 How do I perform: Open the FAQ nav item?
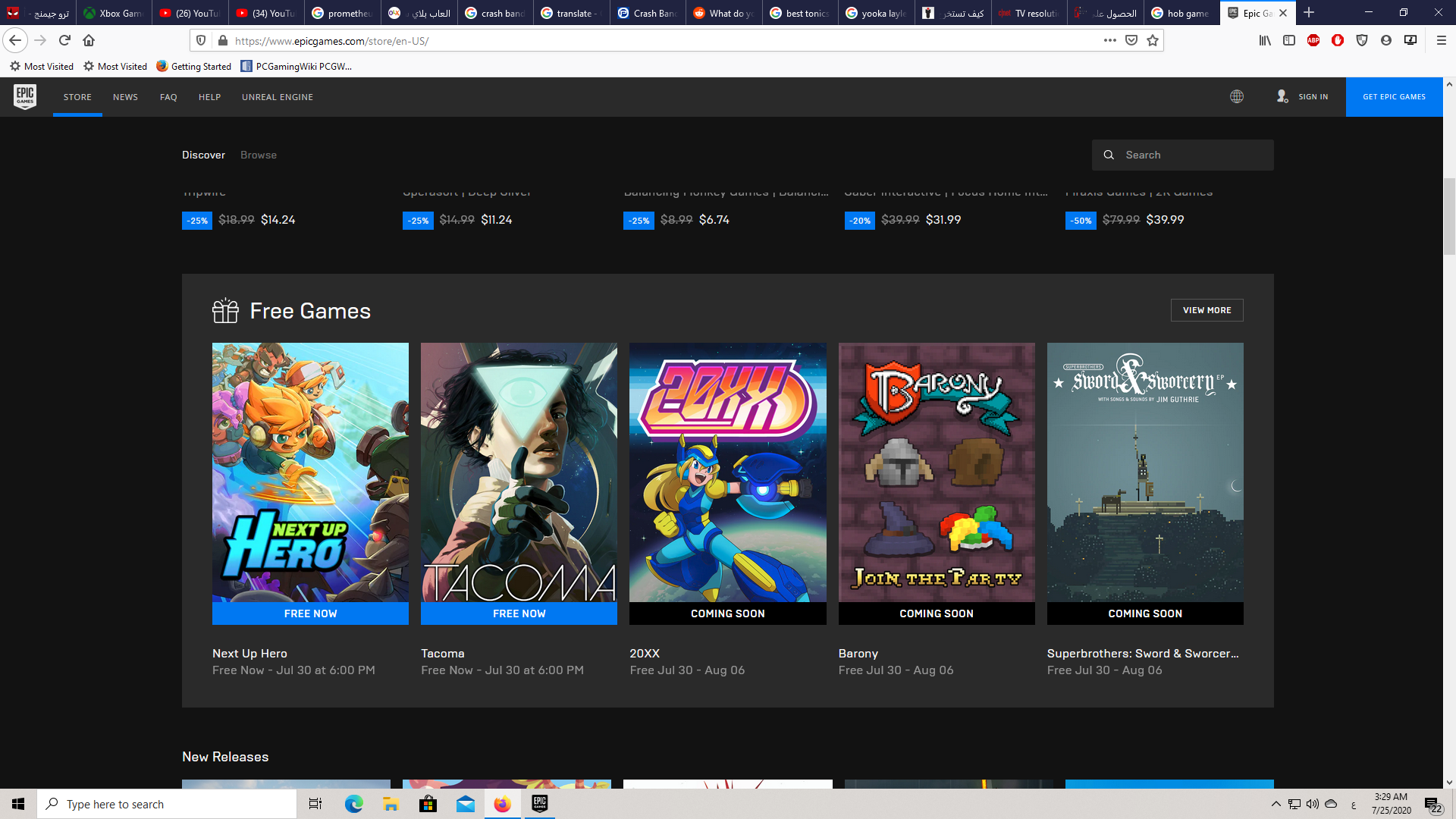coord(168,97)
